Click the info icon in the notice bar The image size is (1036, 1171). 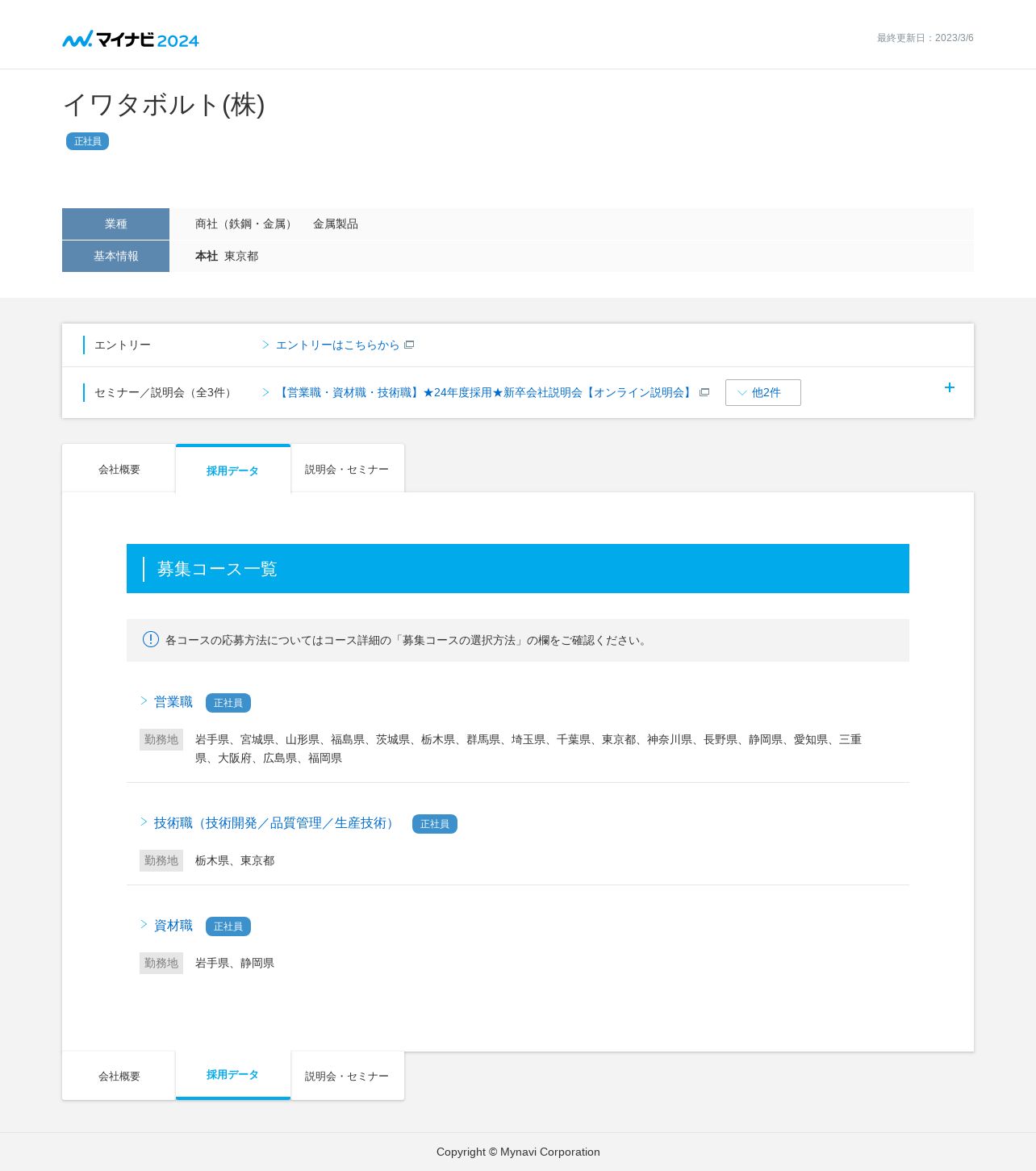coord(151,639)
